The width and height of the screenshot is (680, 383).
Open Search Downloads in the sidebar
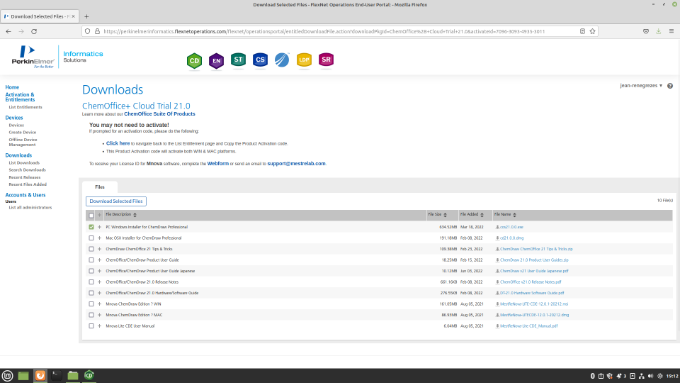click(x=27, y=170)
